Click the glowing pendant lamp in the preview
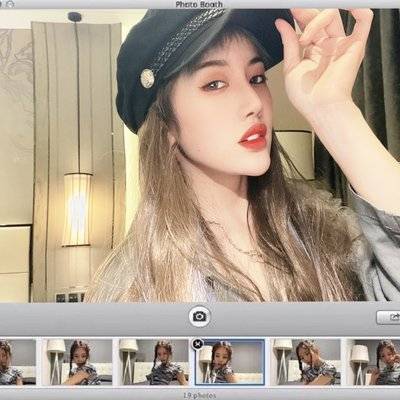Viewport: 400px width, 400px height. pos(77,209)
